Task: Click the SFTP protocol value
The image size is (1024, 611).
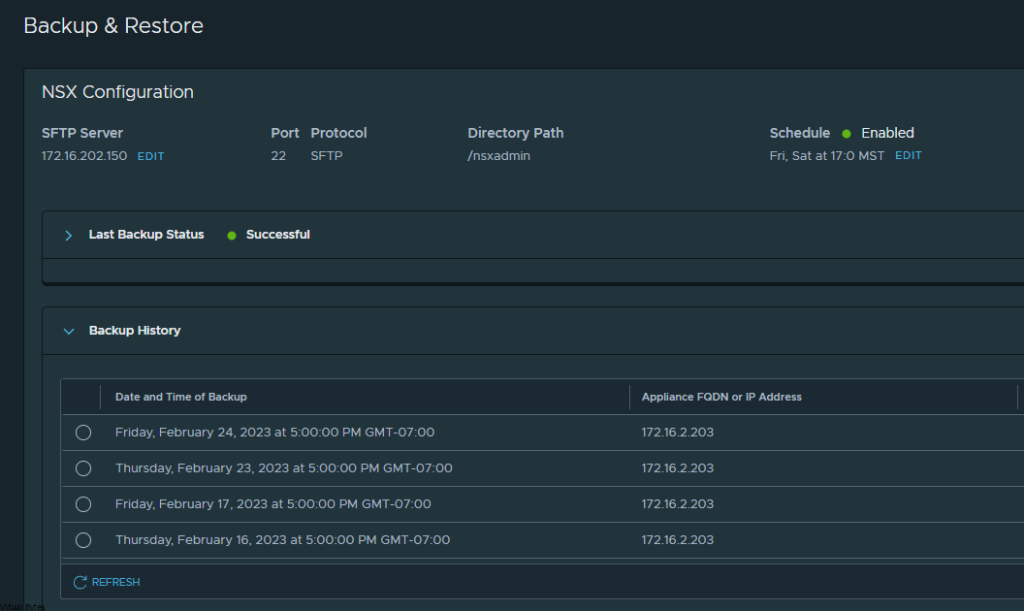Action: [327, 156]
